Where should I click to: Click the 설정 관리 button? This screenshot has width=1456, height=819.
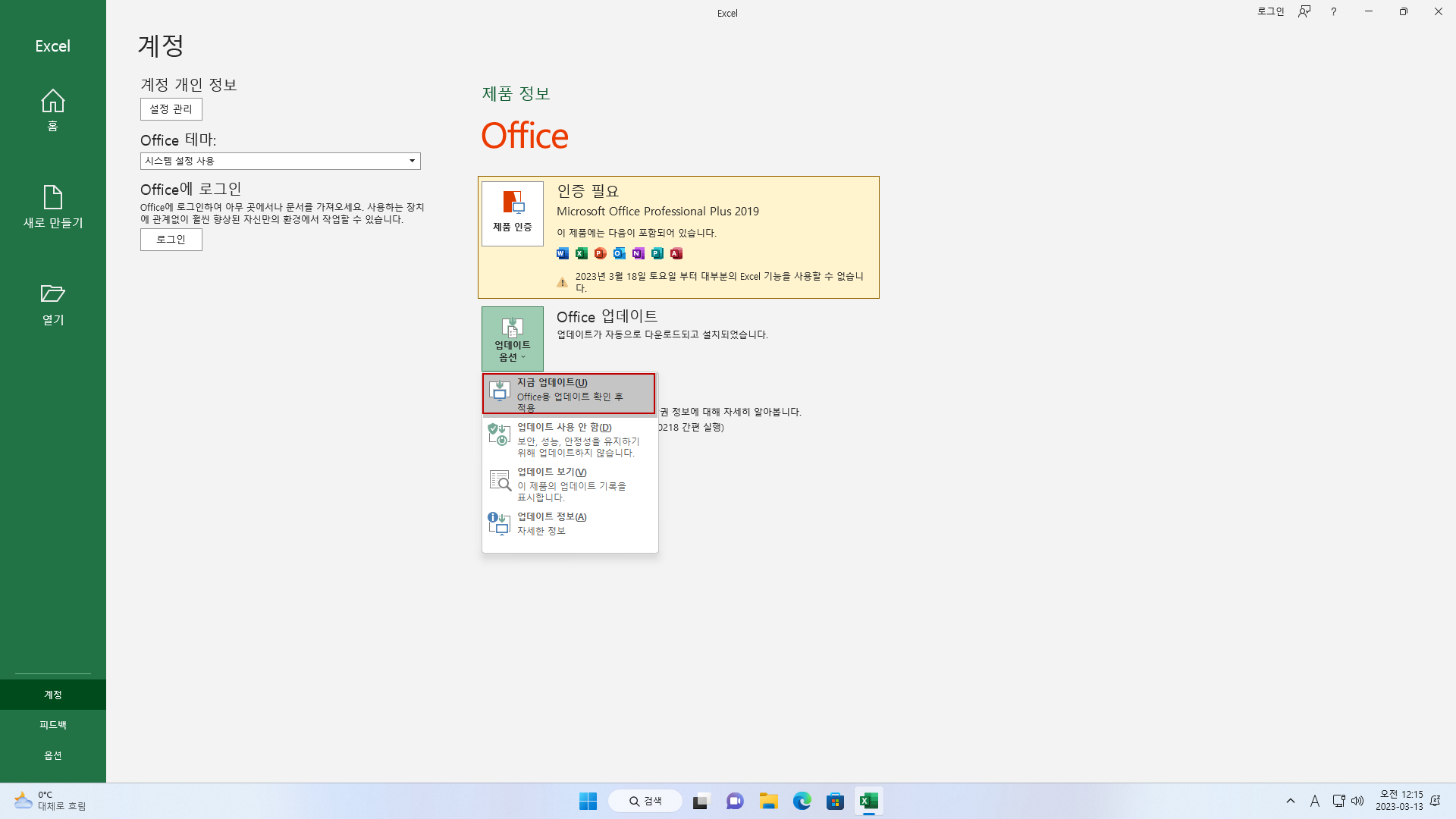click(171, 109)
